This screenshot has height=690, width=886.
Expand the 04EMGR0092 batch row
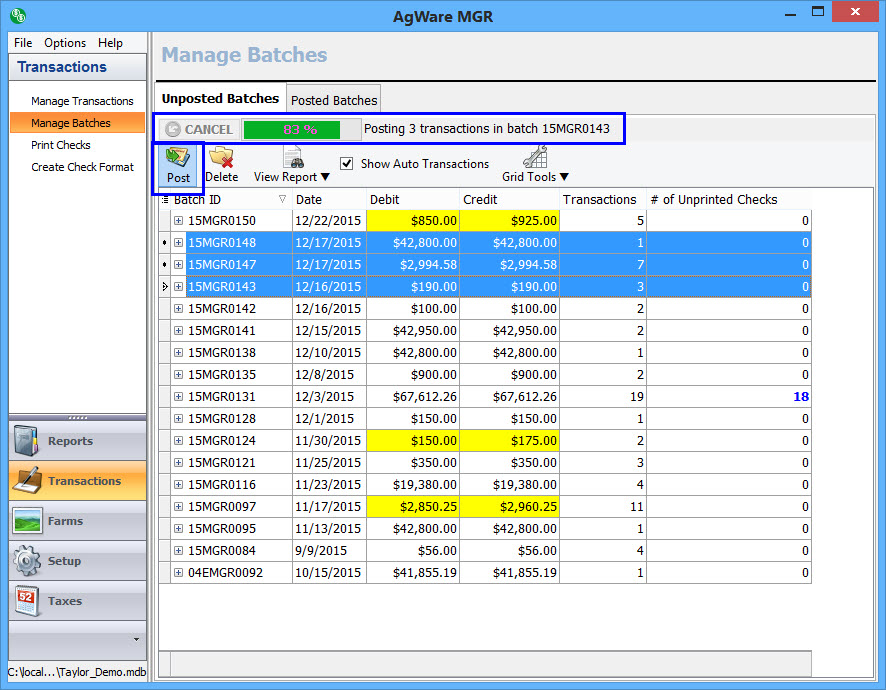[179, 573]
